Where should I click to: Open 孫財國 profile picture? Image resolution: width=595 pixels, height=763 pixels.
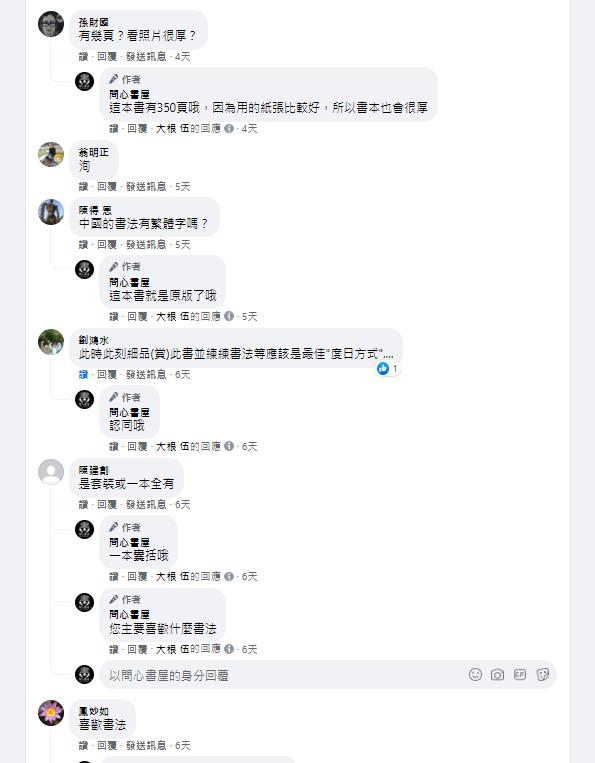[x=51, y=24]
